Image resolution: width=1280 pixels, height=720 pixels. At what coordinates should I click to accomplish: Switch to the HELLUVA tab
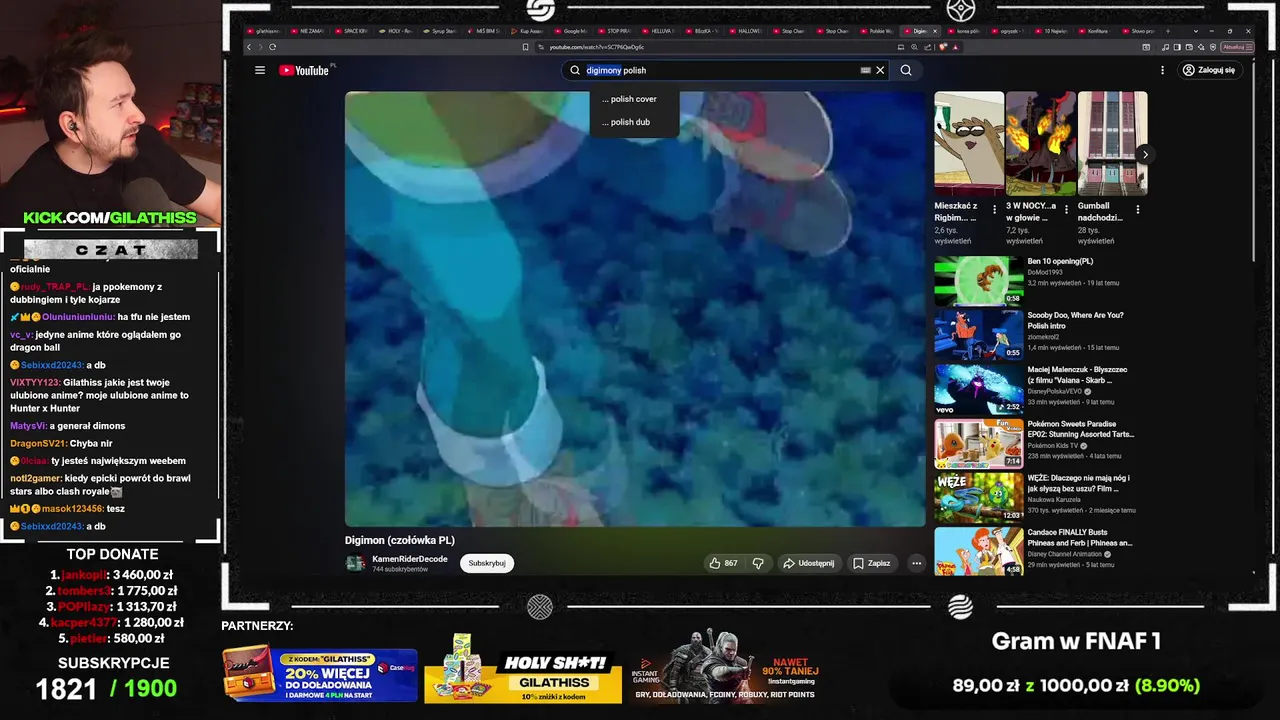point(659,31)
